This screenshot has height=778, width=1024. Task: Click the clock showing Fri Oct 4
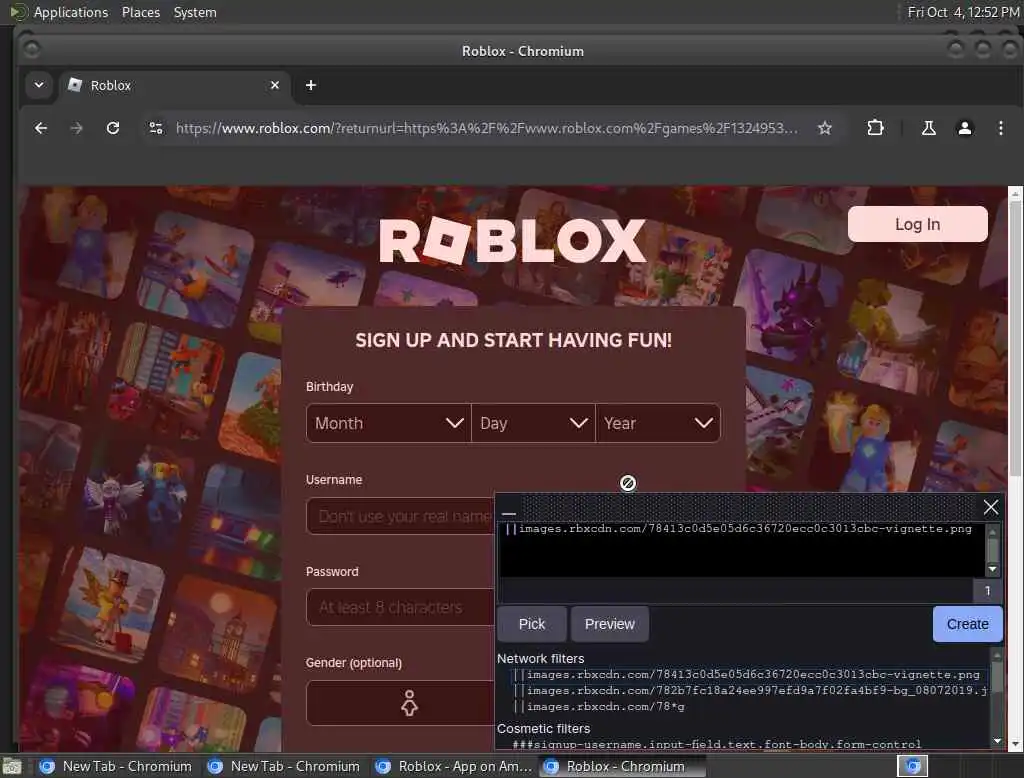963,12
